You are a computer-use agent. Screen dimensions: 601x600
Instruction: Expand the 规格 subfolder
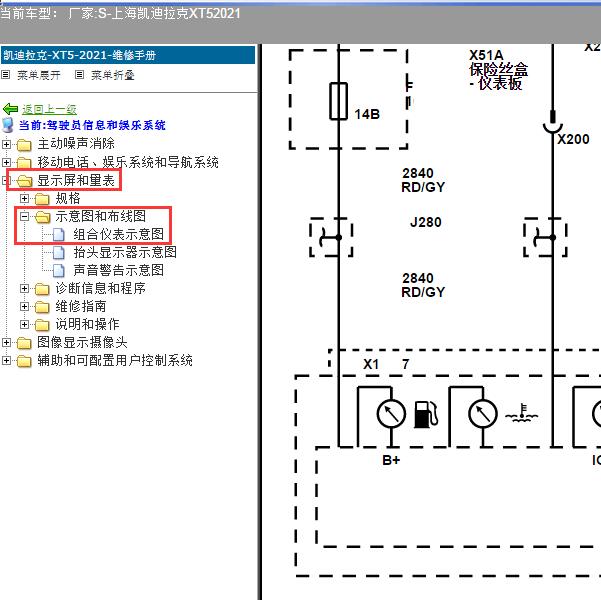tap(24, 198)
